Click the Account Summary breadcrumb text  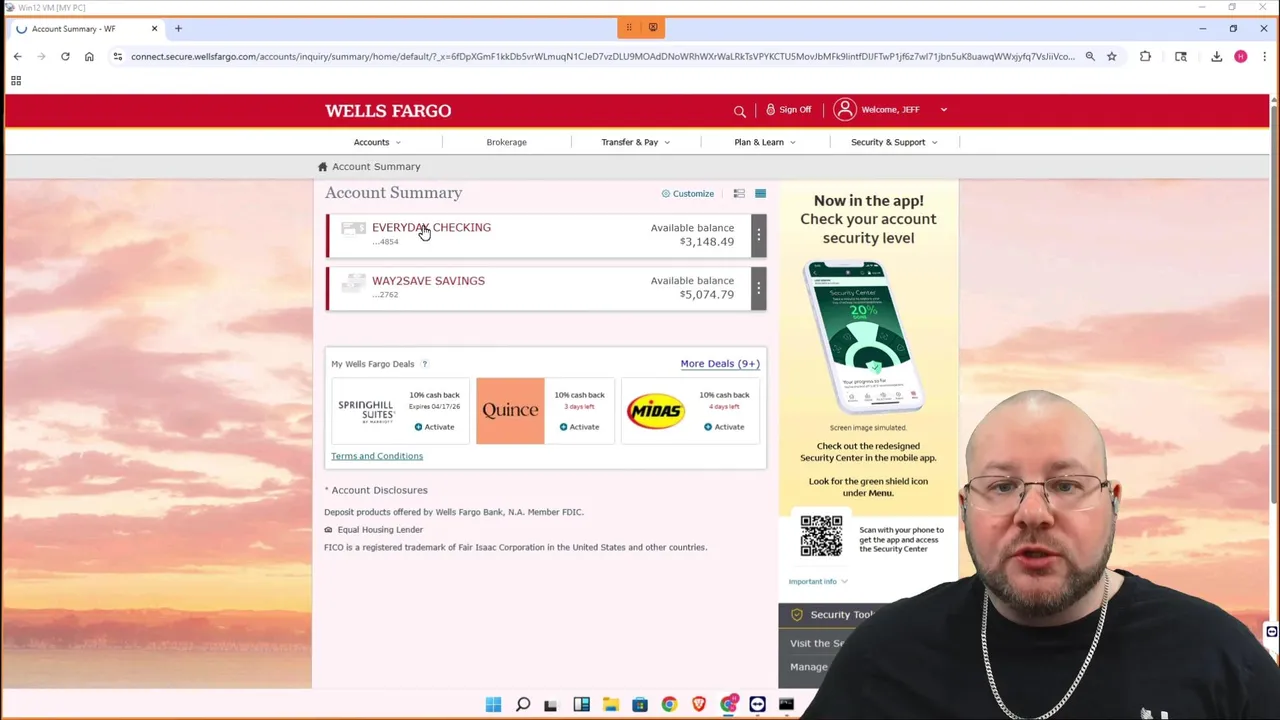pos(376,167)
